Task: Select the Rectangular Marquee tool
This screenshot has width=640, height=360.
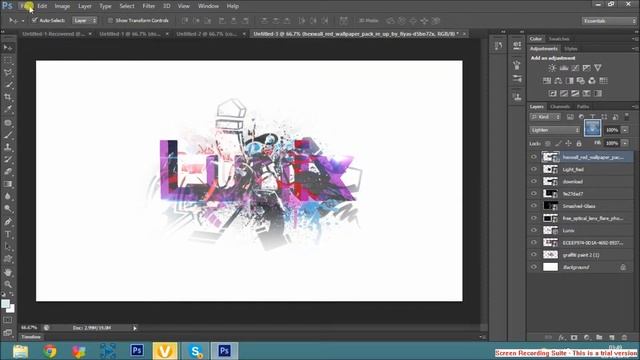Action: (x=8, y=60)
